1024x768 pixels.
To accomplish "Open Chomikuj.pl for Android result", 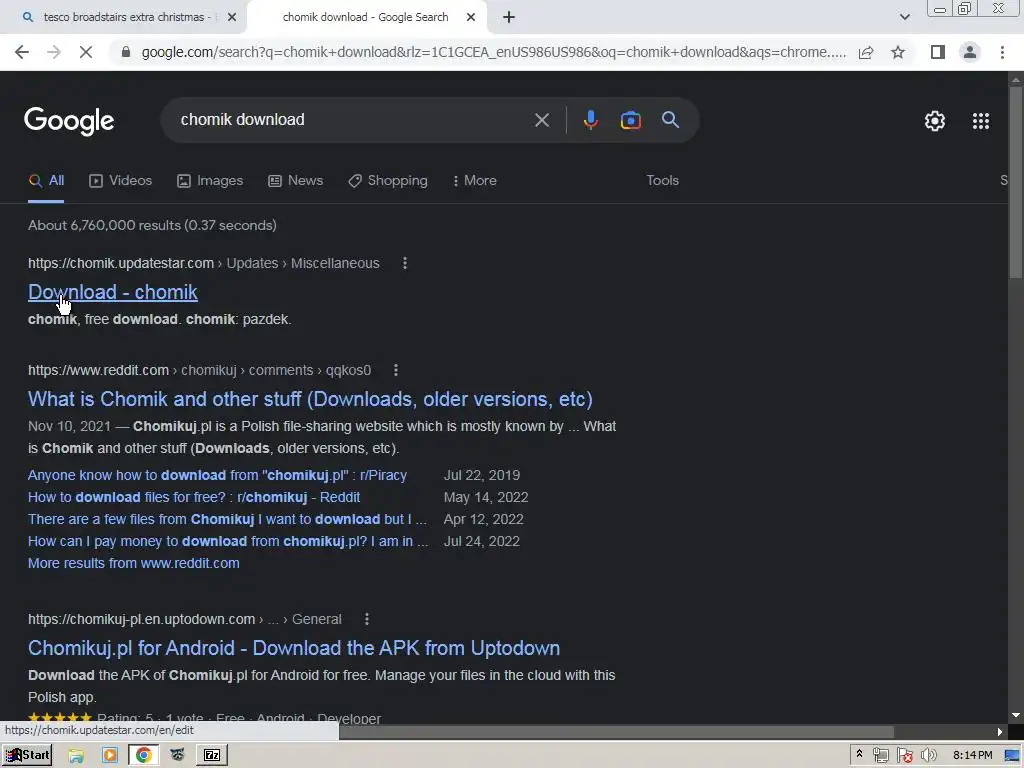I will (x=294, y=648).
